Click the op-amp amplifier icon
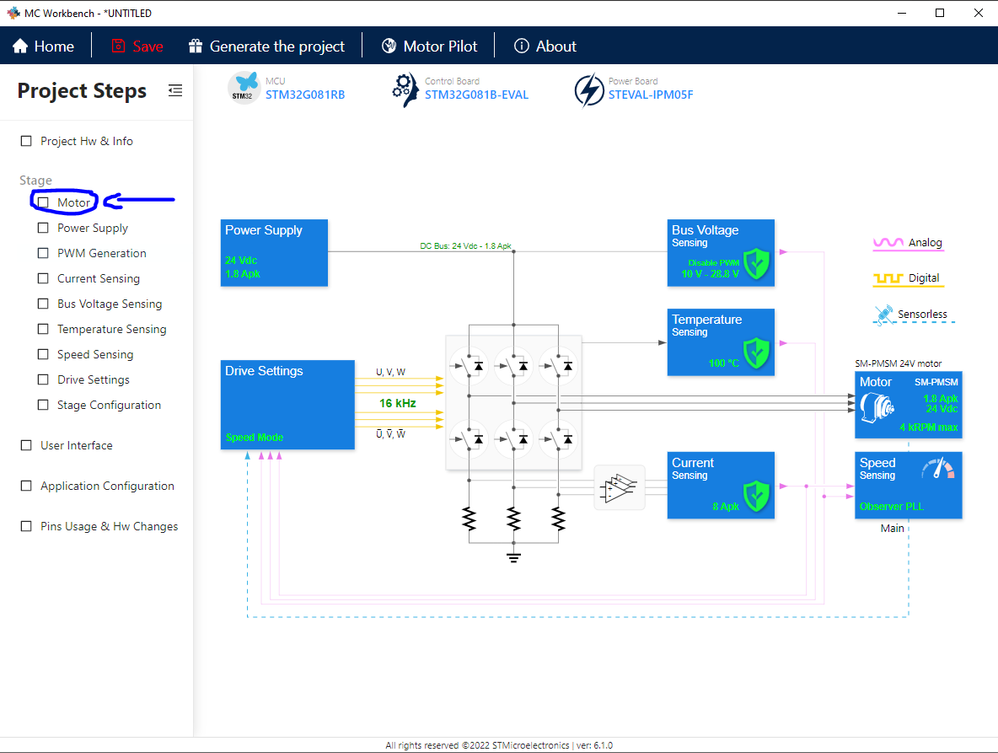This screenshot has width=998, height=753. pyautogui.click(x=619, y=488)
